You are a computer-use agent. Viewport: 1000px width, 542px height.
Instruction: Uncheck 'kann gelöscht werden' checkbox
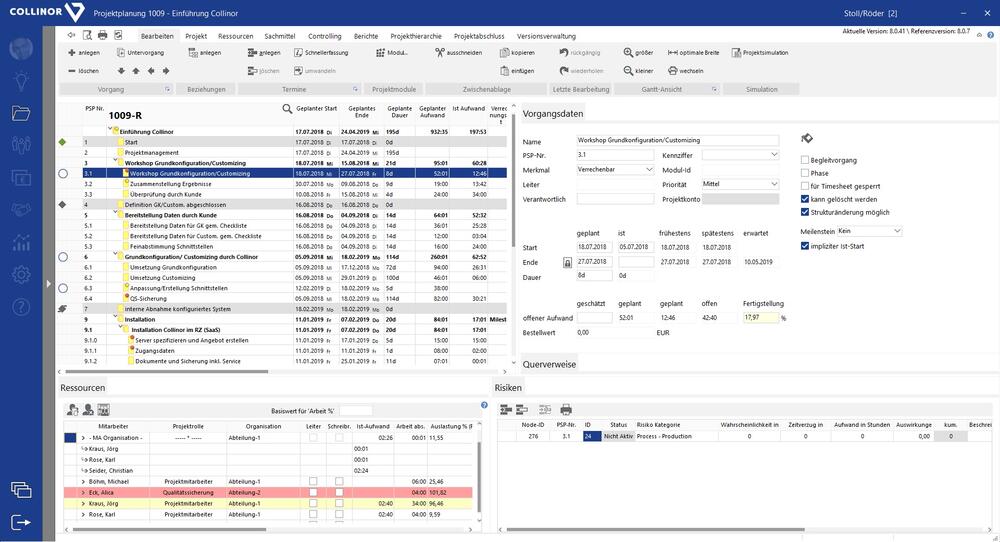click(x=805, y=199)
